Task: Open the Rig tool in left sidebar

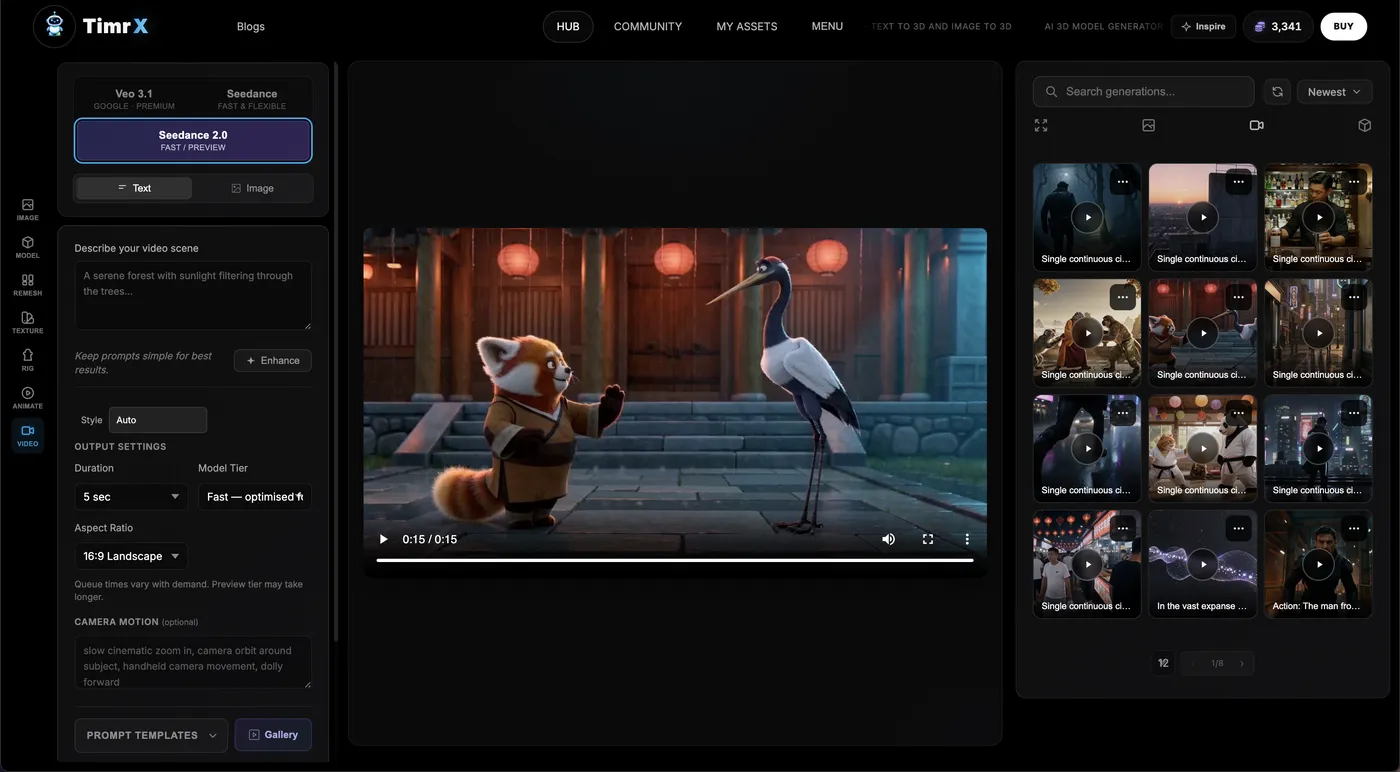Action: tap(28, 360)
